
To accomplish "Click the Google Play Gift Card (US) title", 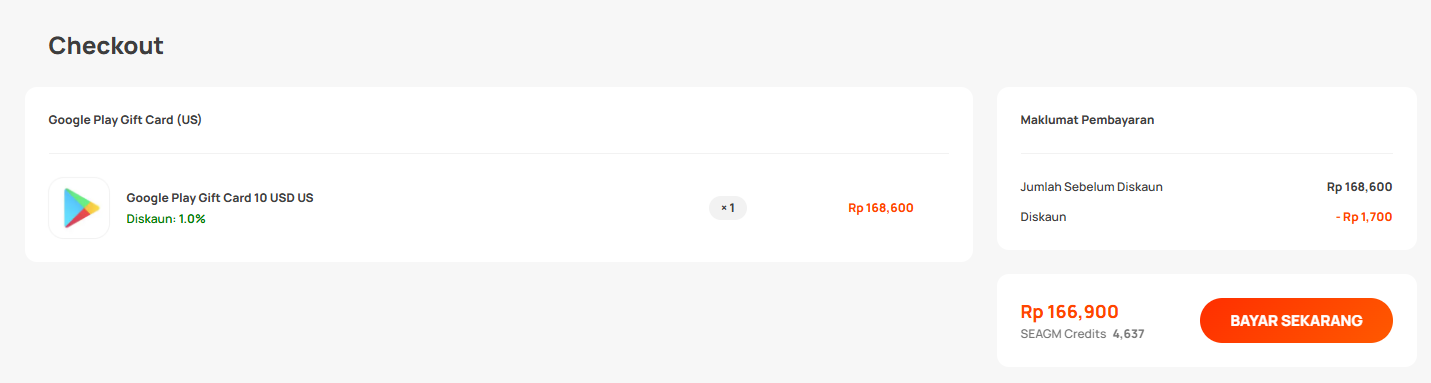I will [x=125, y=120].
